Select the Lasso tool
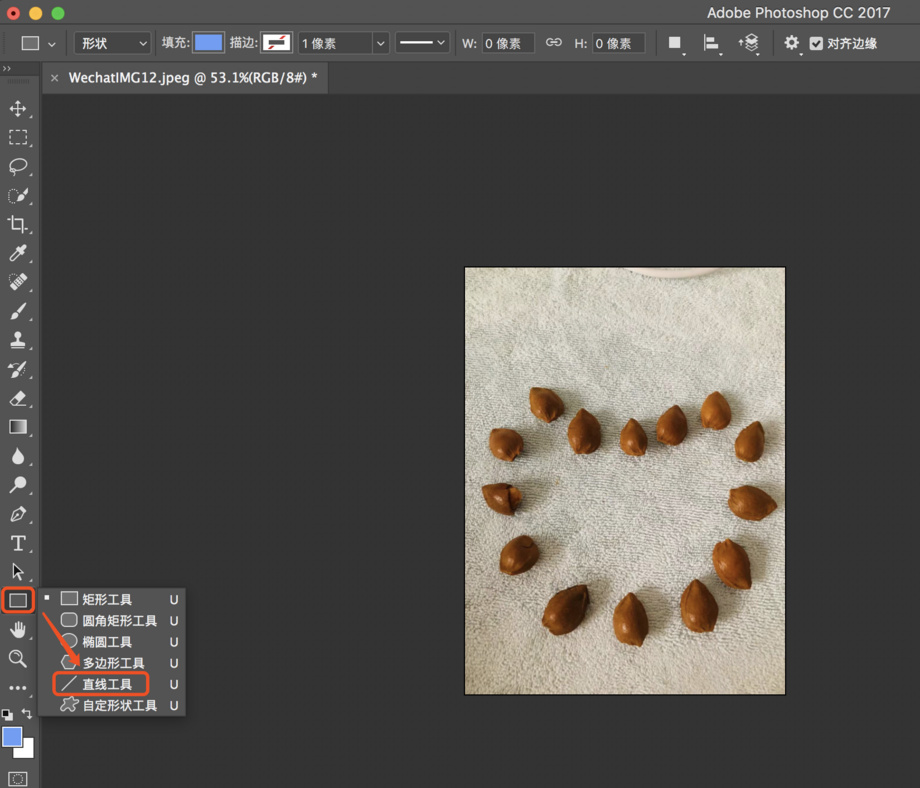 pyautogui.click(x=18, y=166)
